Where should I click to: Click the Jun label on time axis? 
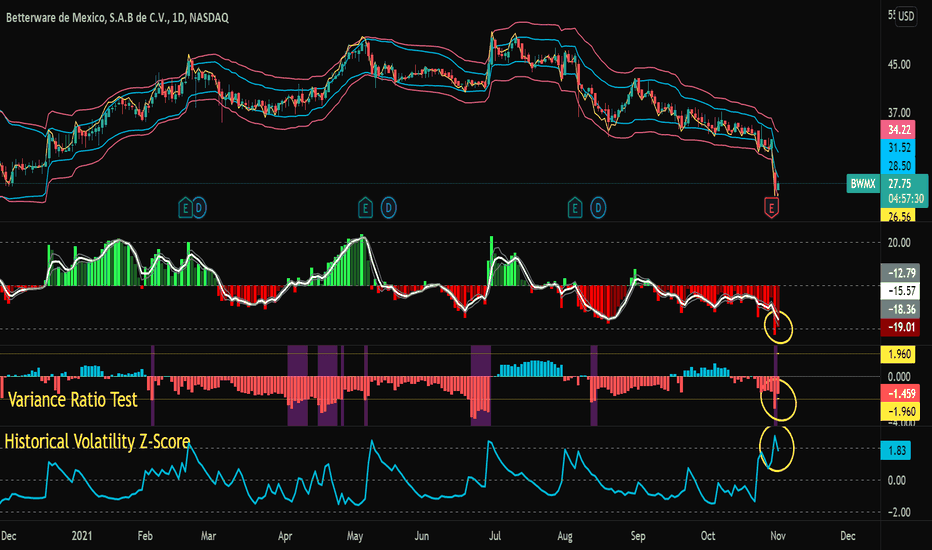(x=421, y=536)
